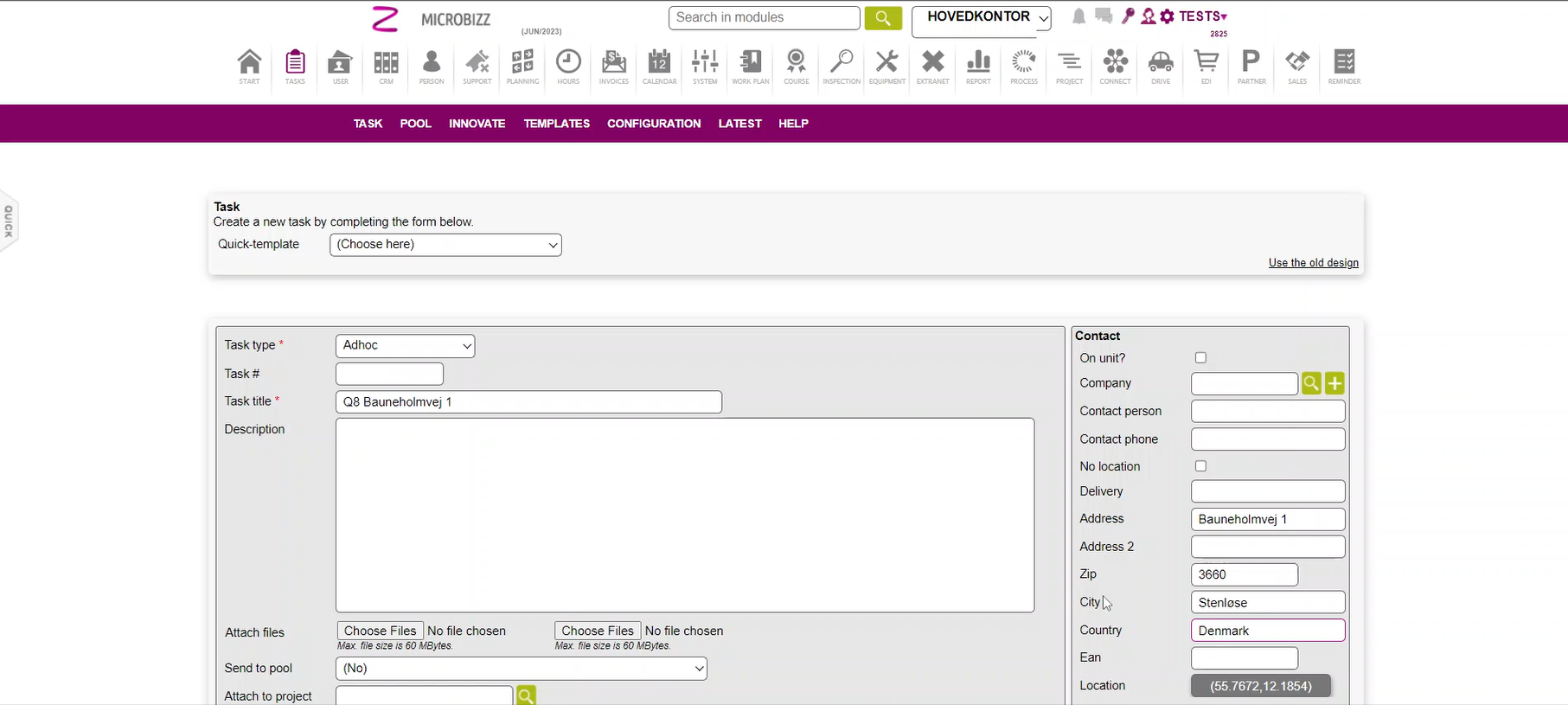Click the green search button beside module search

tap(882, 18)
